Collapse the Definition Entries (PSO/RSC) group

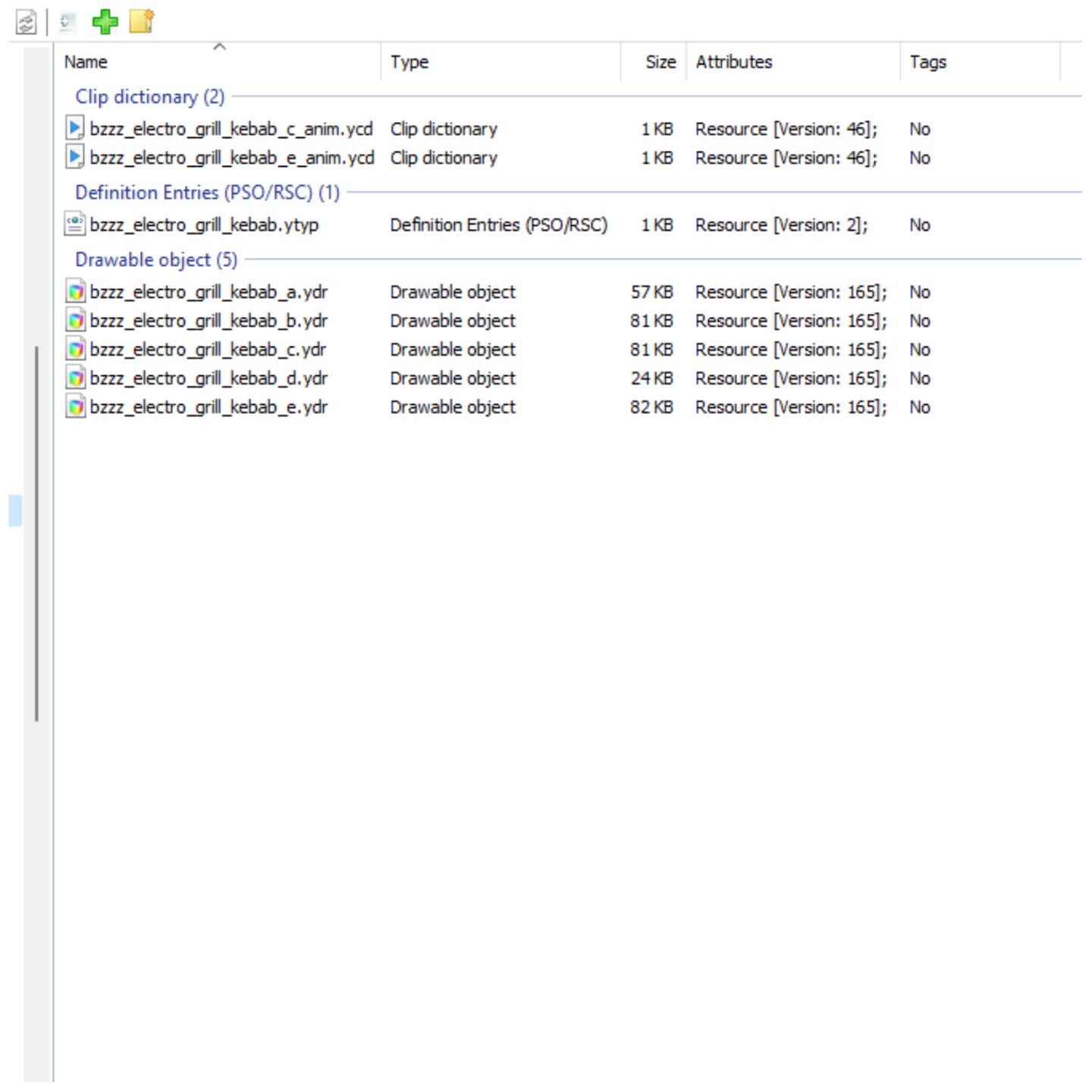207,193
